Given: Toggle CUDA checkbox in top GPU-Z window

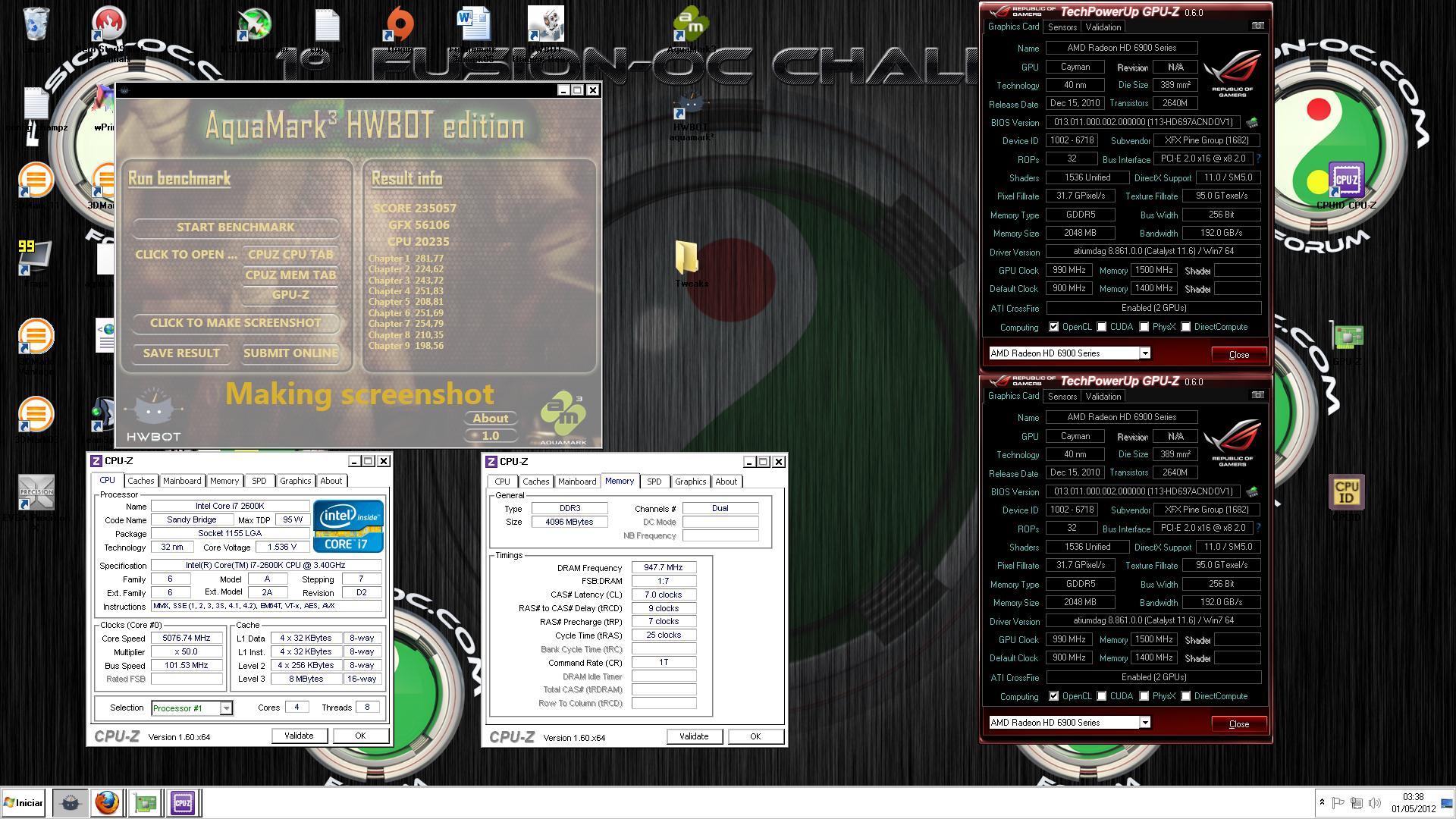Looking at the screenshot, I should pos(1101,327).
